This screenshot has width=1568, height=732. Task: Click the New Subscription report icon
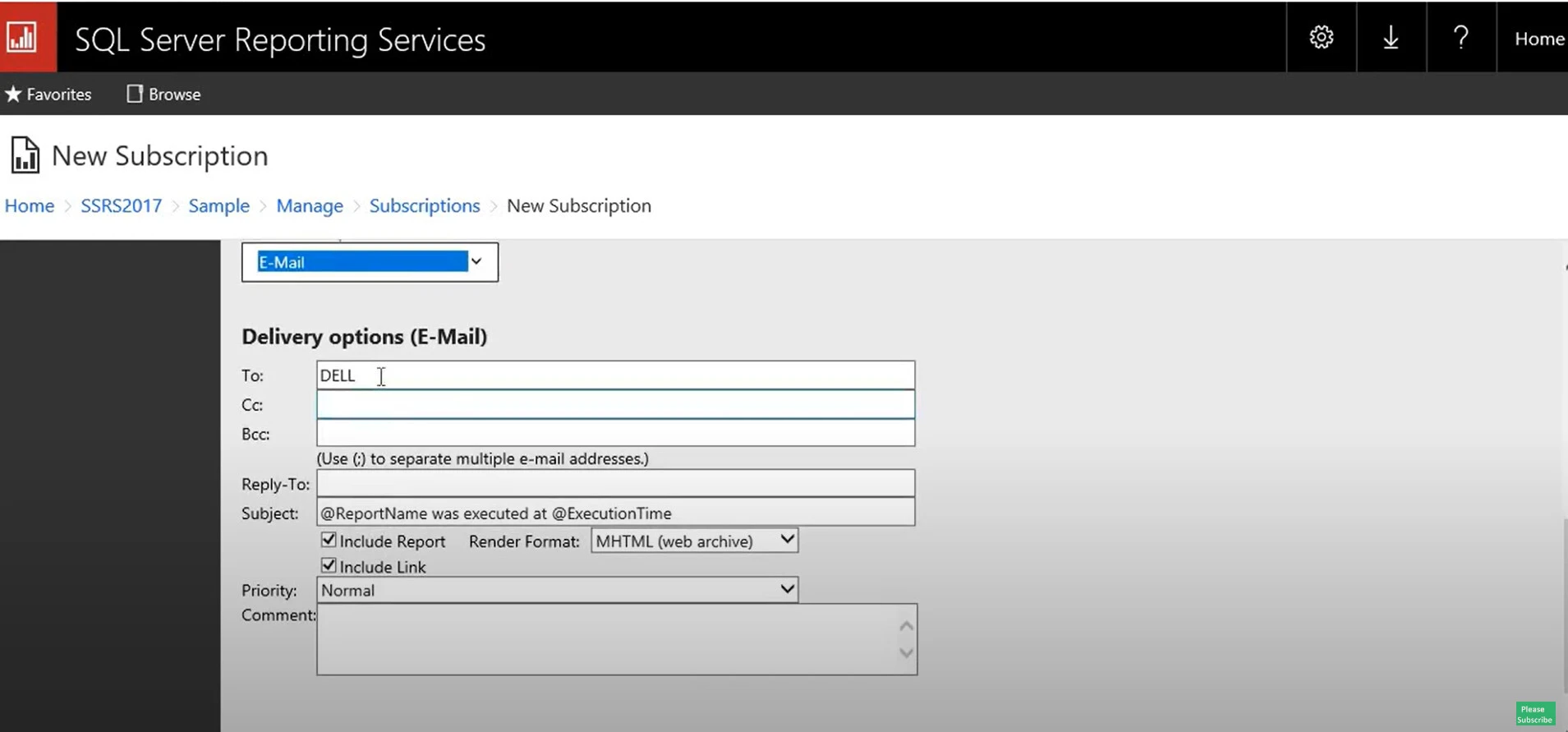[x=25, y=155]
